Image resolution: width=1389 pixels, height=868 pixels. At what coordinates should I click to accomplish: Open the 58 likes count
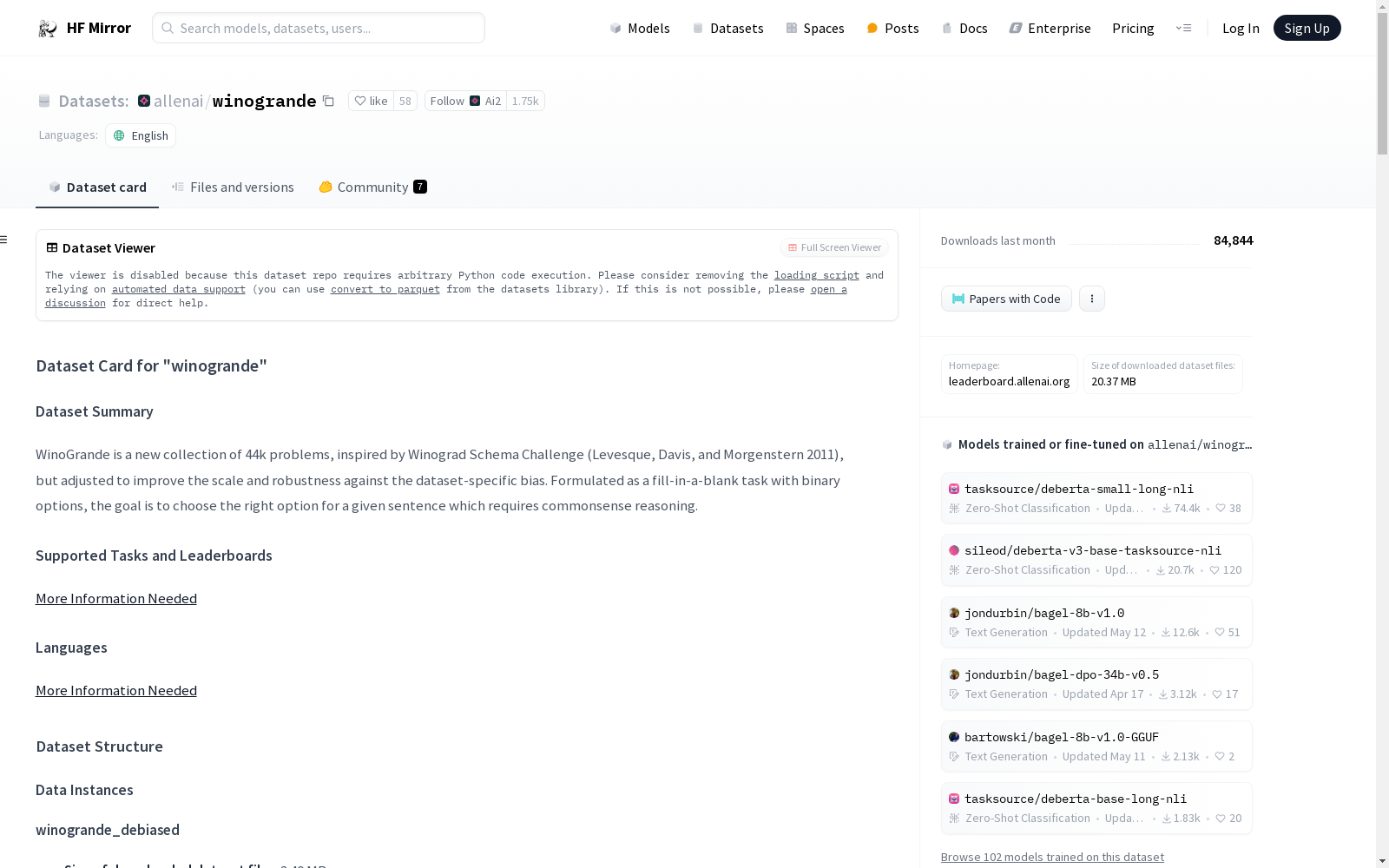point(405,101)
